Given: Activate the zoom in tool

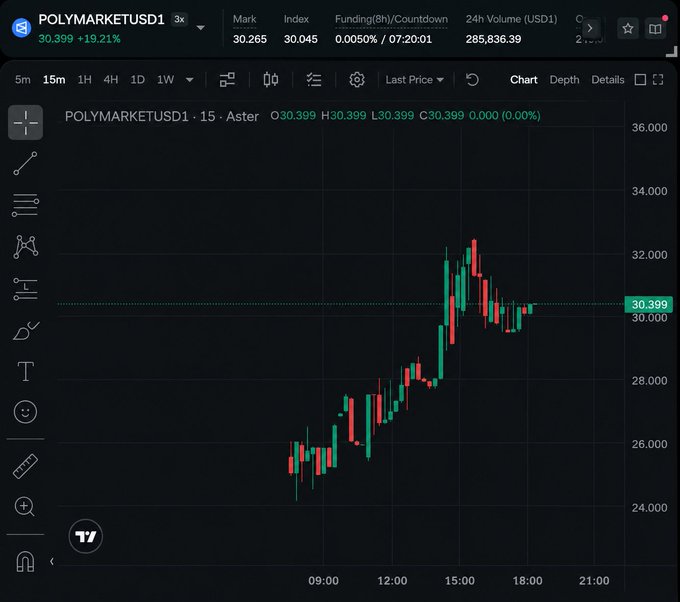Looking at the screenshot, I should [x=25, y=507].
